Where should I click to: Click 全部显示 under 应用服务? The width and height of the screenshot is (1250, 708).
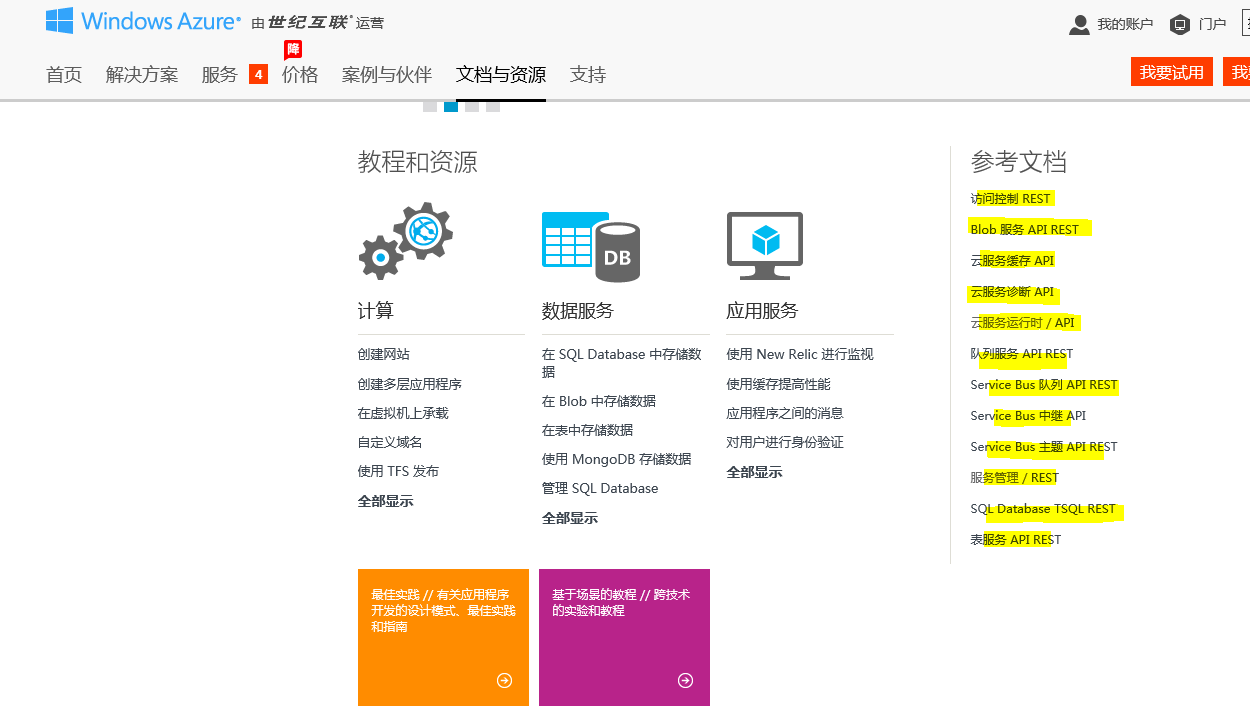(x=755, y=472)
